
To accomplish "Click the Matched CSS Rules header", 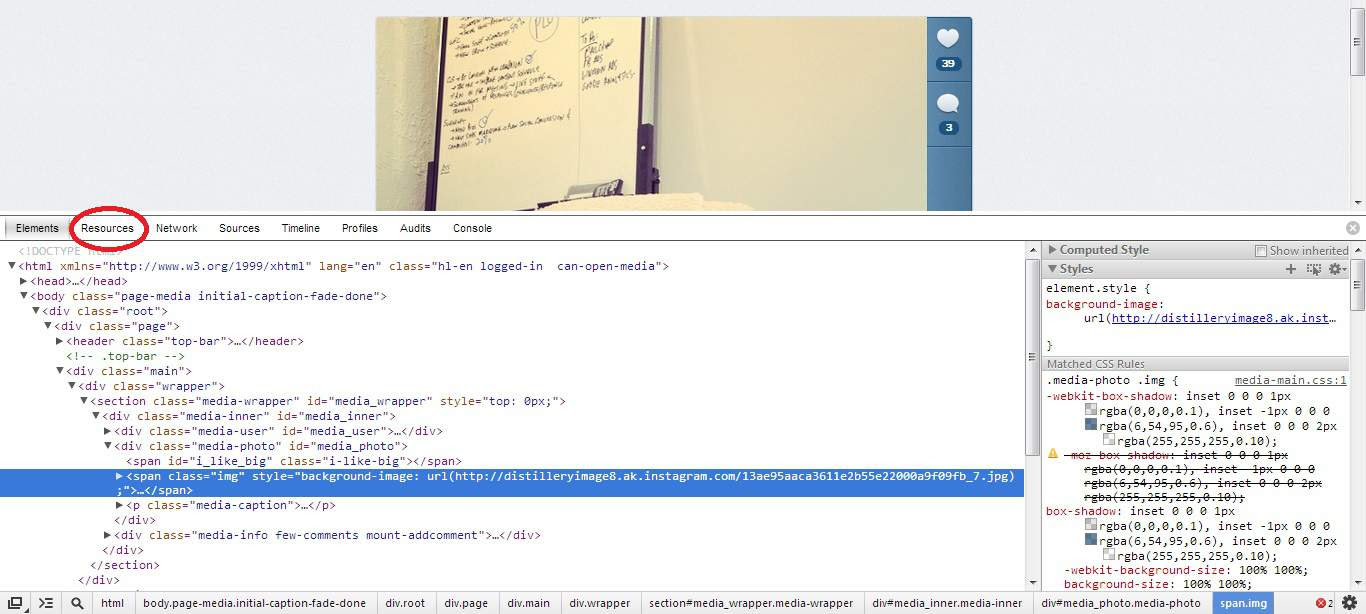I will [x=1196, y=364].
